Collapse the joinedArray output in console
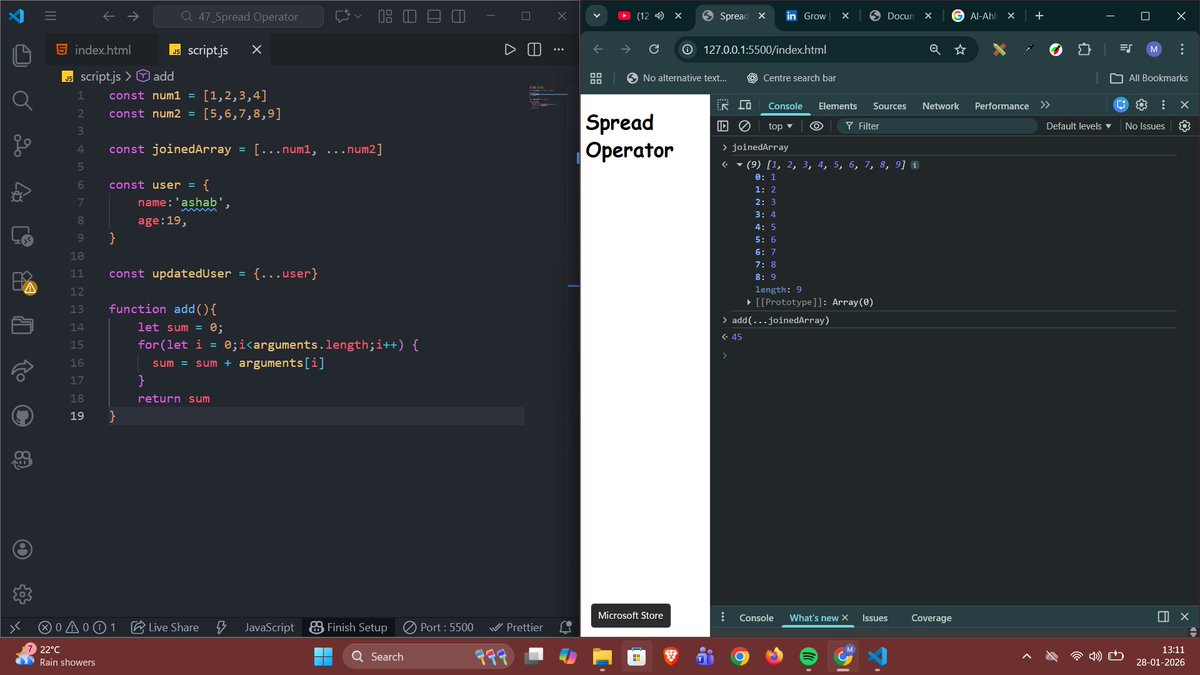This screenshot has width=1200, height=675. pos(739,164)
